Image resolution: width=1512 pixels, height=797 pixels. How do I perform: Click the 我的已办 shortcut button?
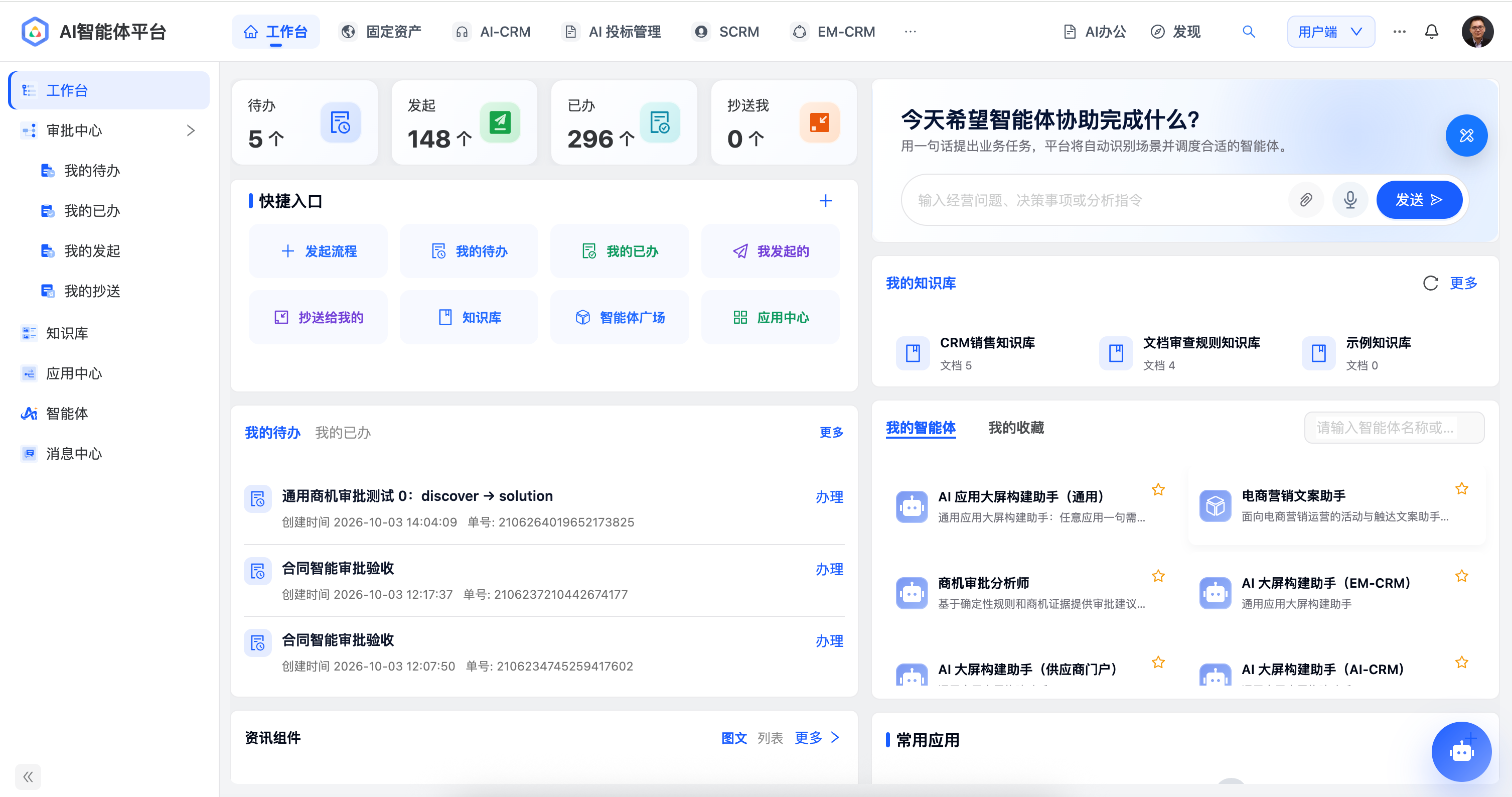click(x=620, y=251)
